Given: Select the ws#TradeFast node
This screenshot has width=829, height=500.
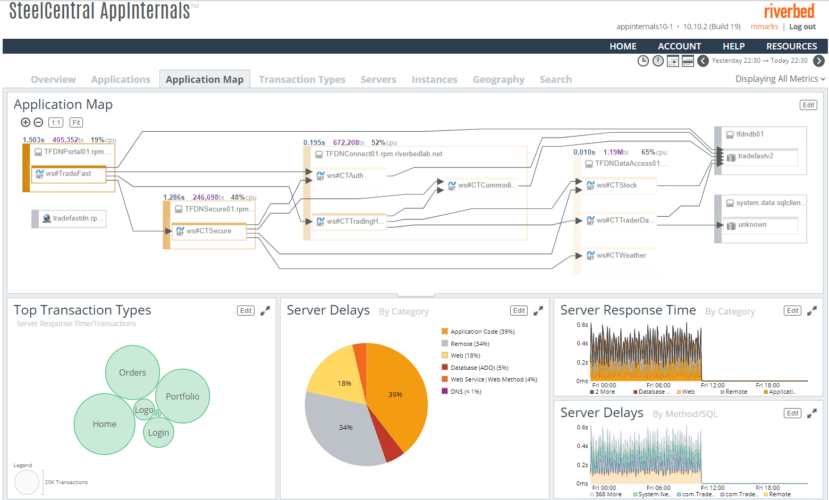Looking at the screenshot, I should pyautogui.click(x=69, y=174).
